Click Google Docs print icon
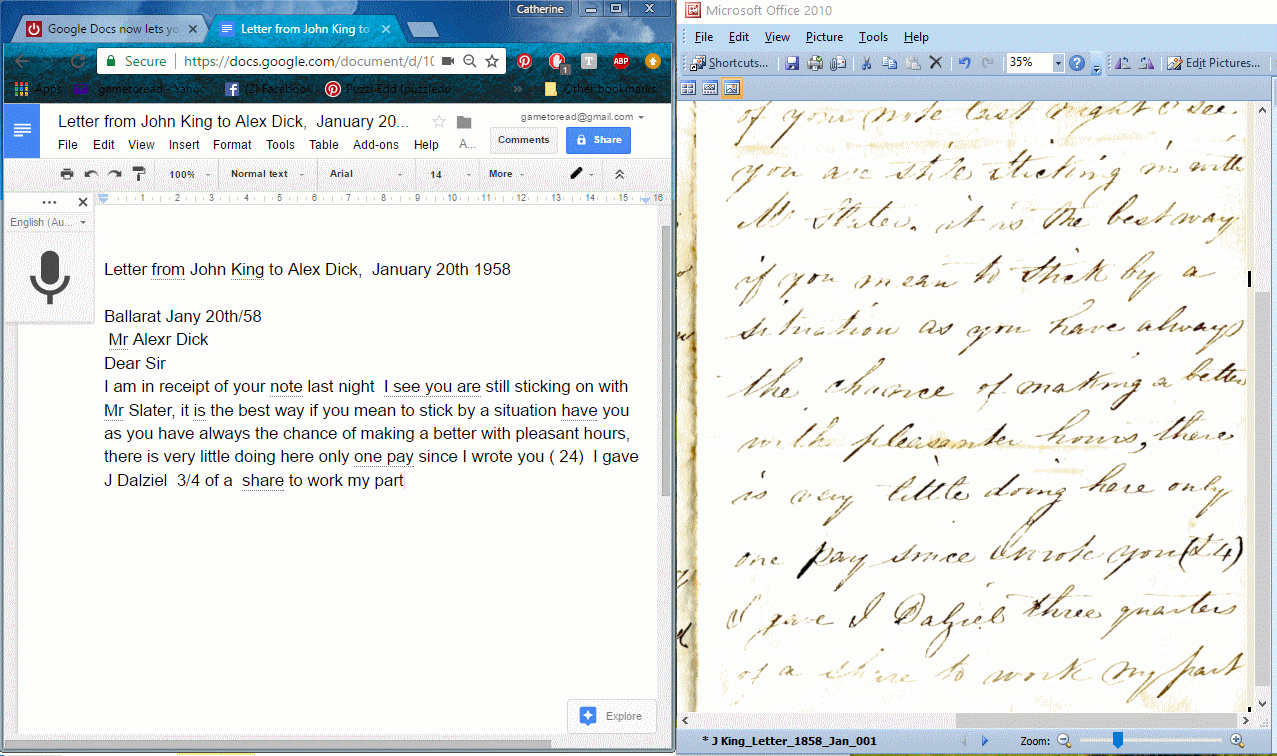Screen dimensions: 1277x756 (67, 174)
